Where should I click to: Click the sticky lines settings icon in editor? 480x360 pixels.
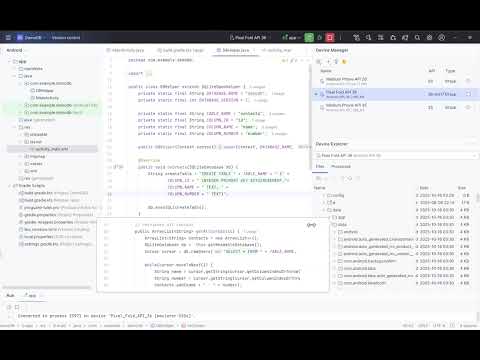pyautogui.click(x=311, y=225)
